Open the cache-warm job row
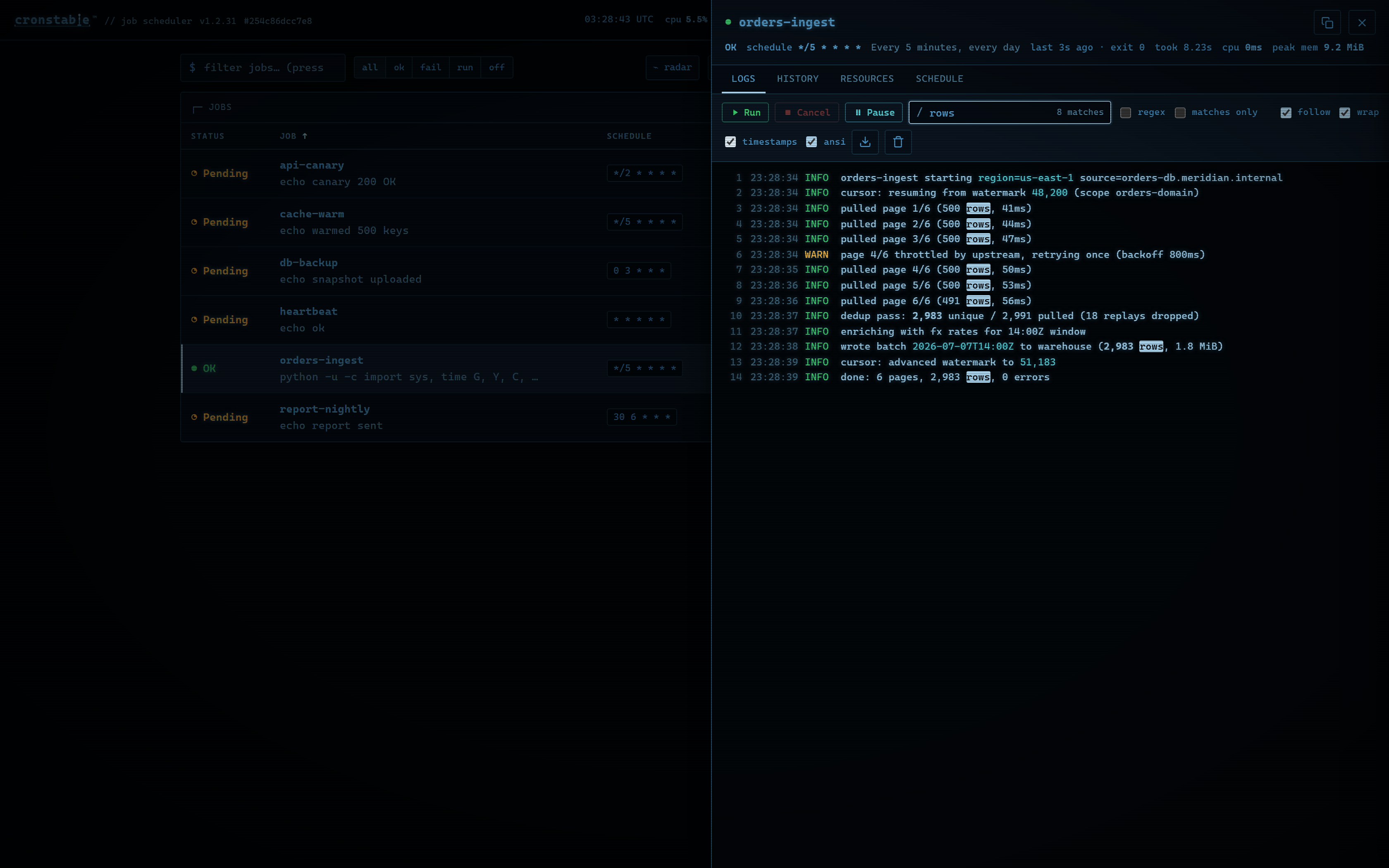This screenshot has width=1389, height=868. (x=446, y=222)
